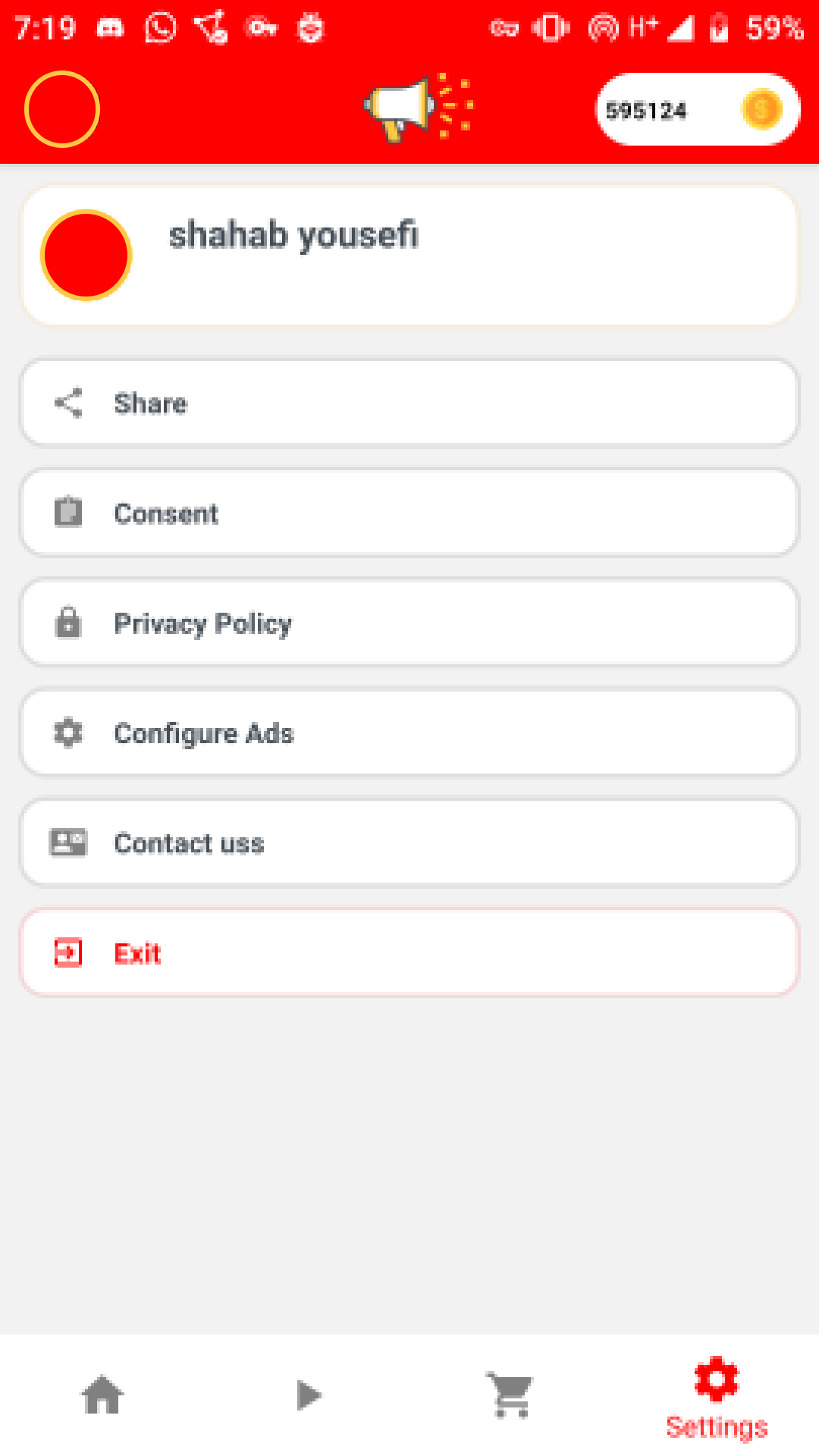The image size is (819, 1456).
Task: Open the Share option
Action: [409, 403]
